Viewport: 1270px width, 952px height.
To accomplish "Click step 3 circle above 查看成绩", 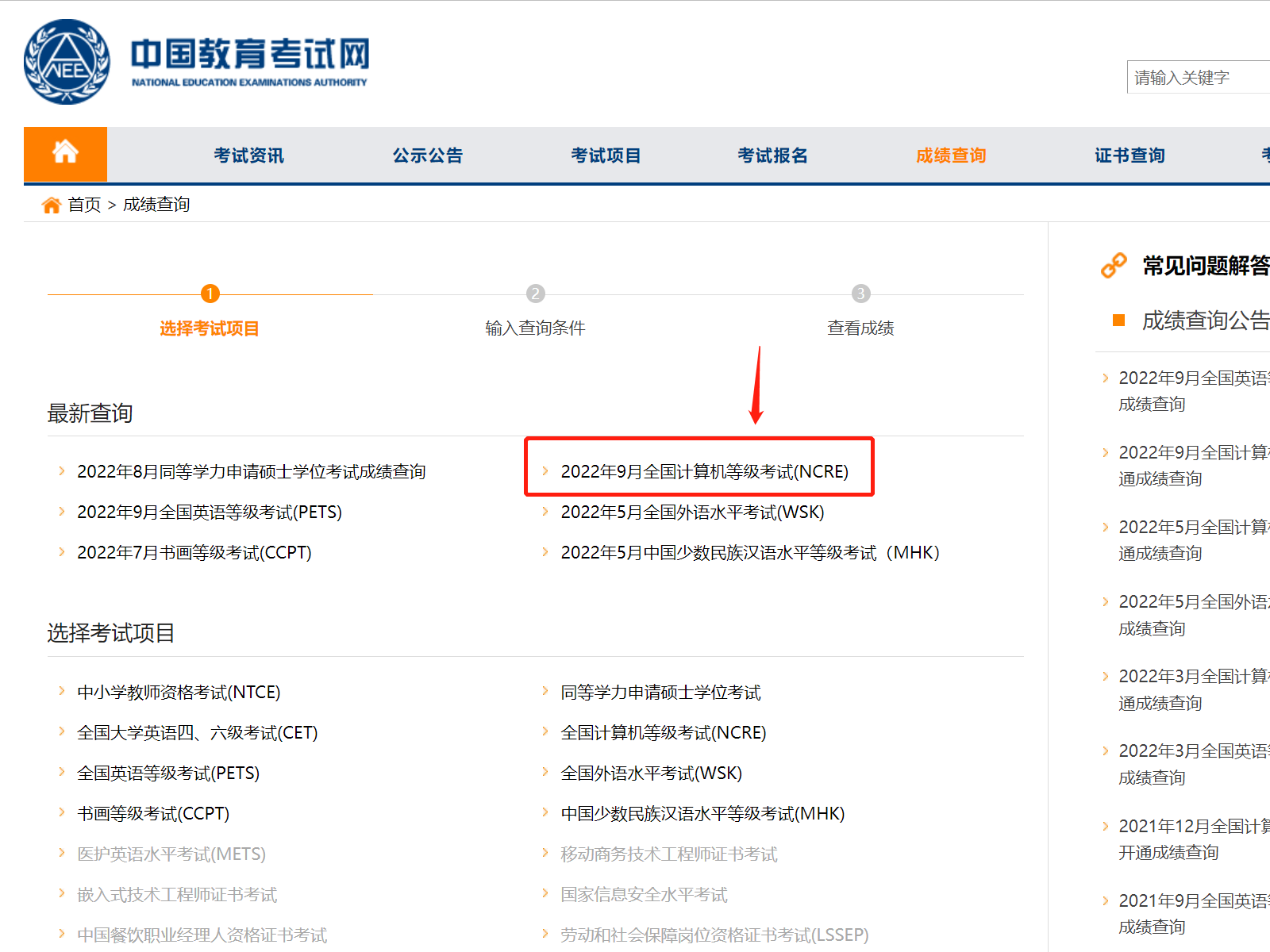I will [861, 294].
